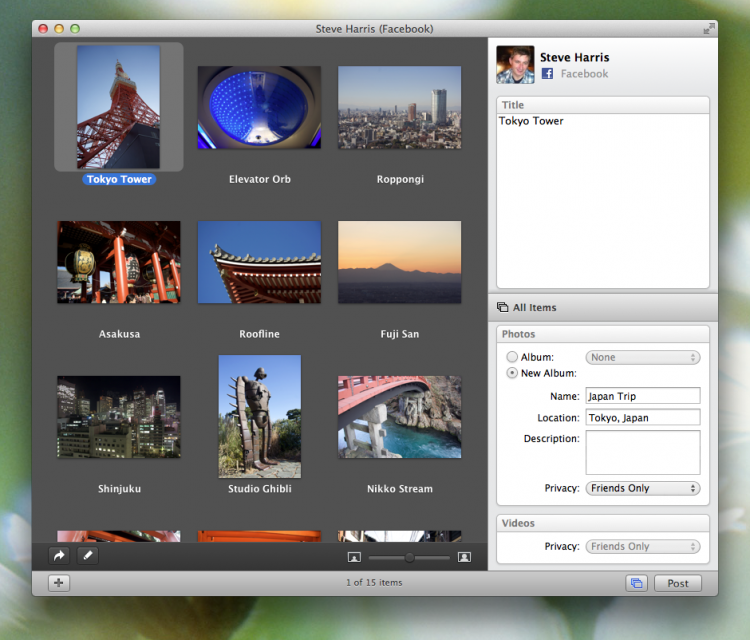Click the share arrow icon
Screen dimensions: 750x640
(60, 556)
